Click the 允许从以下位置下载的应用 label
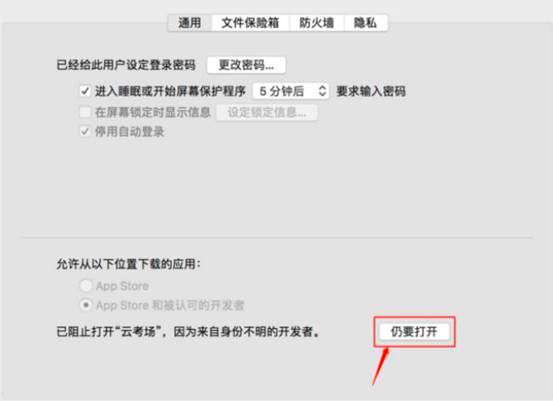Screen dimensions: 553x401 (x=129, y=264)
